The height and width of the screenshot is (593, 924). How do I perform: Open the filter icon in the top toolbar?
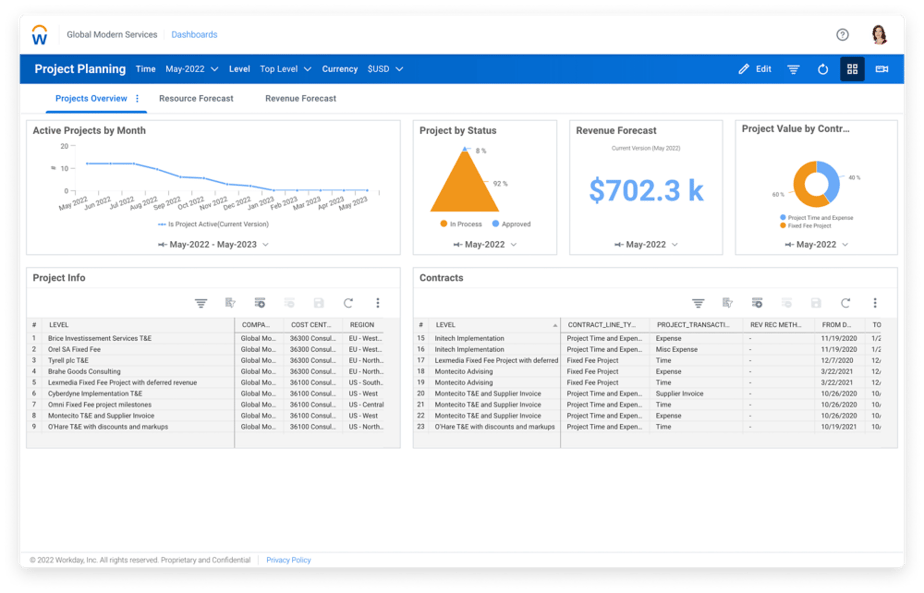point(793,69)
